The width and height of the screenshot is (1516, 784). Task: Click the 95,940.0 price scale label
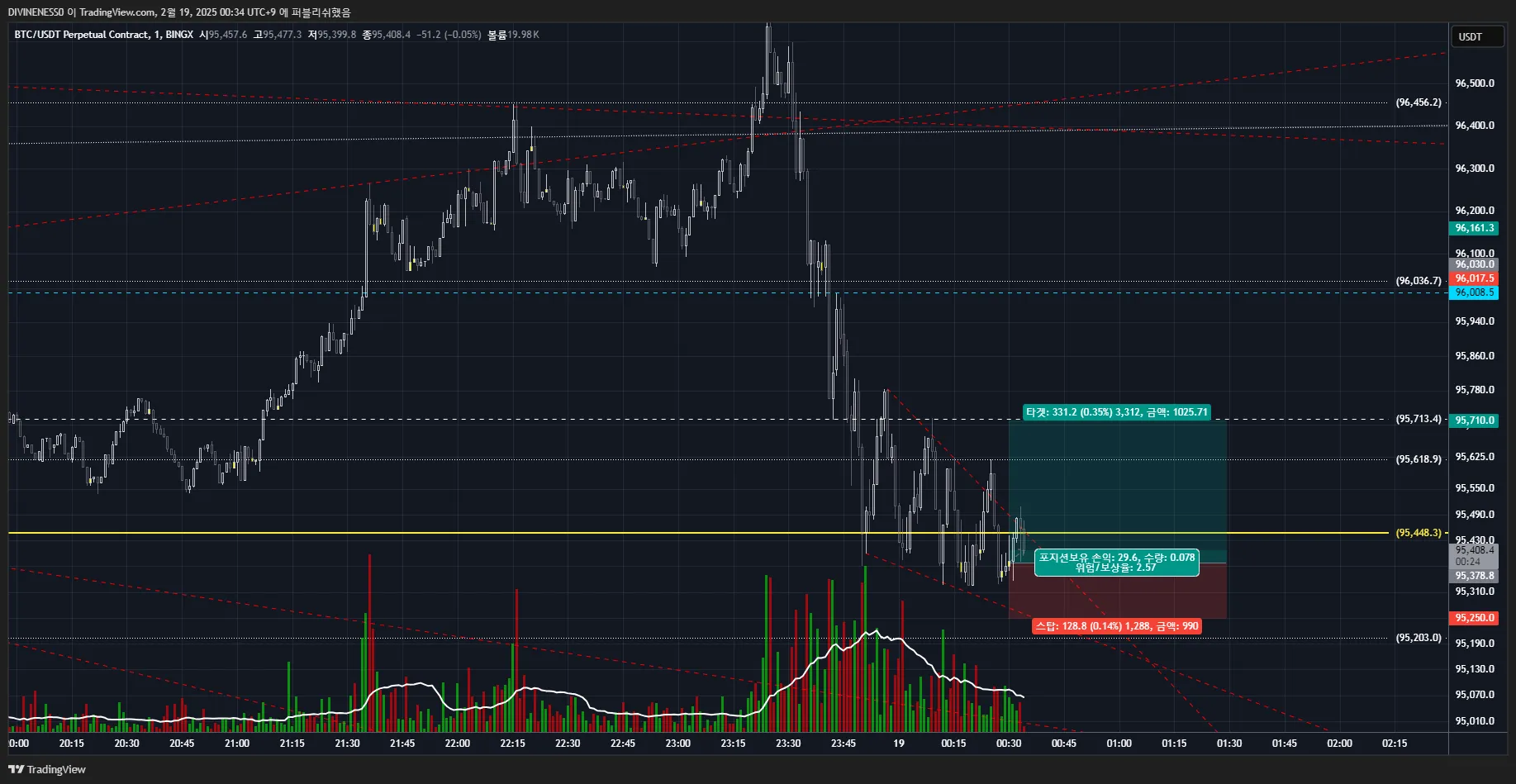click(1475, 321)
